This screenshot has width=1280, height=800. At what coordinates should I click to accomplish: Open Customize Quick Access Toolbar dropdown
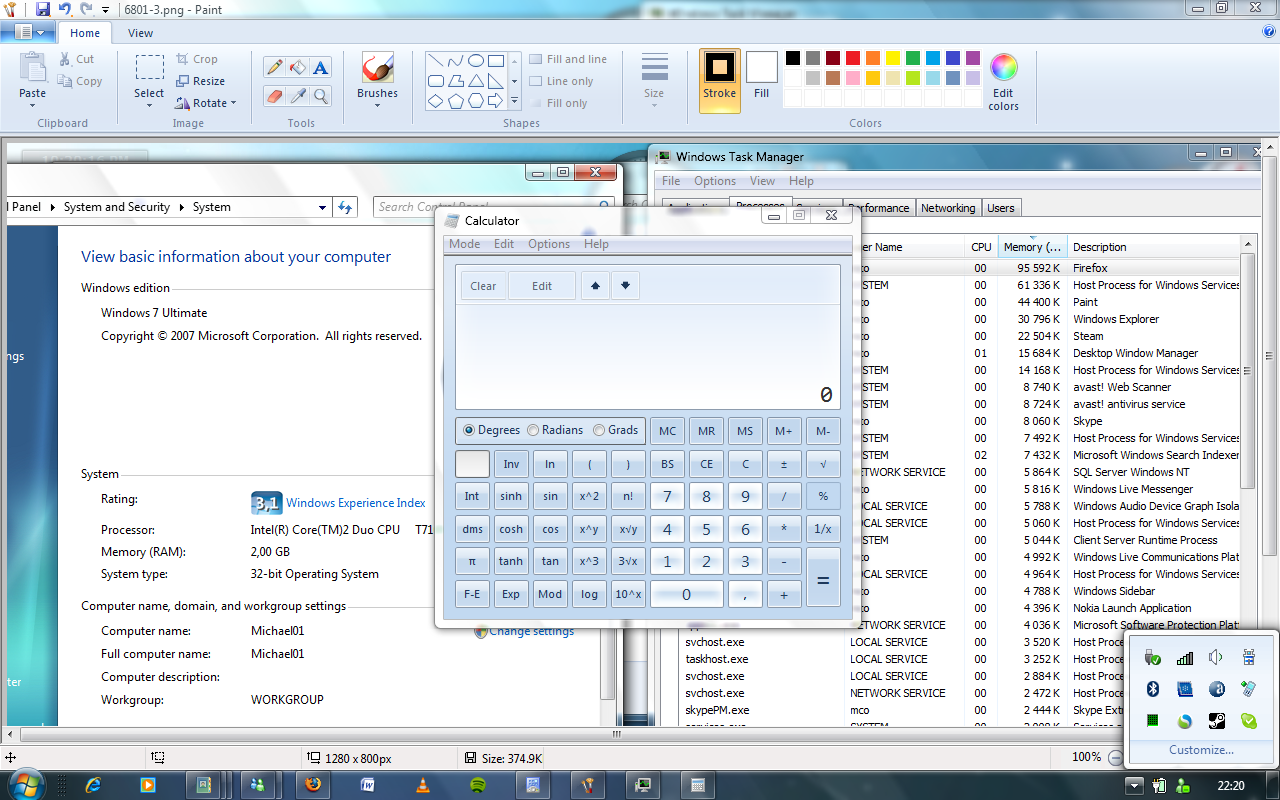click(106, 10)
